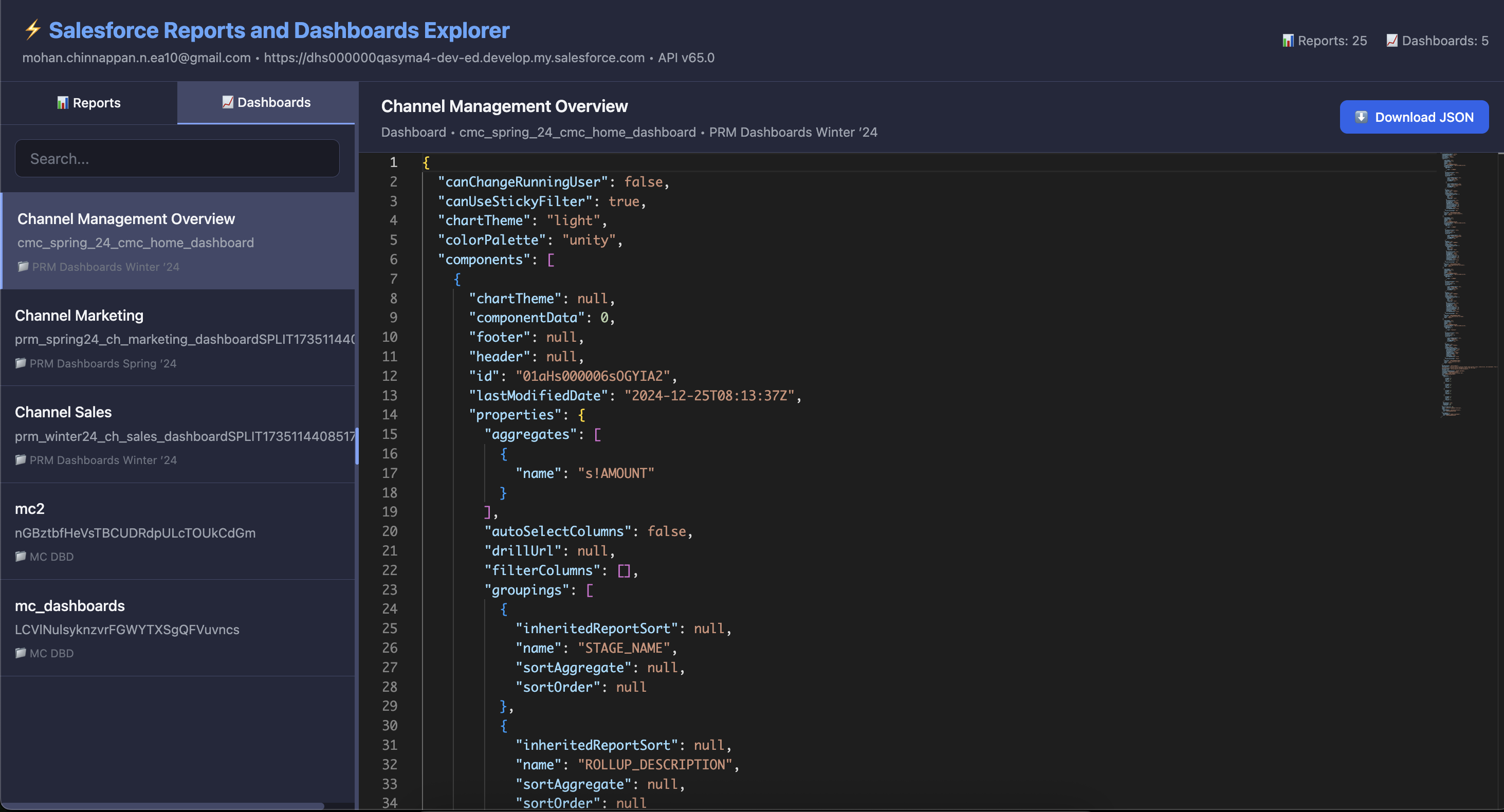Click folder icon under mc2 dashboard
This screenshot has width=1504, height=812.
click(21, 556)
